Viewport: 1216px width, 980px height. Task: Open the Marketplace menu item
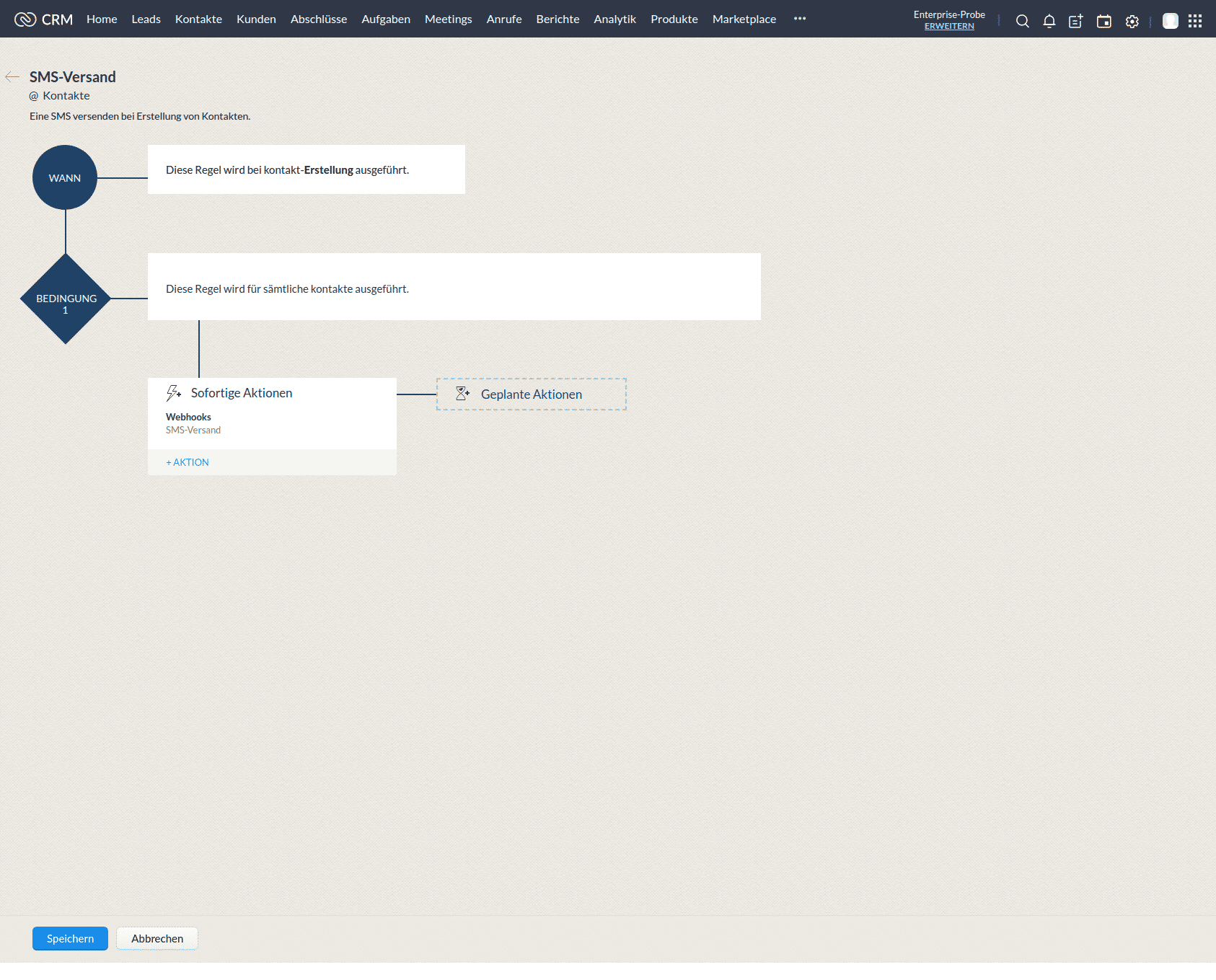point(744,19)
